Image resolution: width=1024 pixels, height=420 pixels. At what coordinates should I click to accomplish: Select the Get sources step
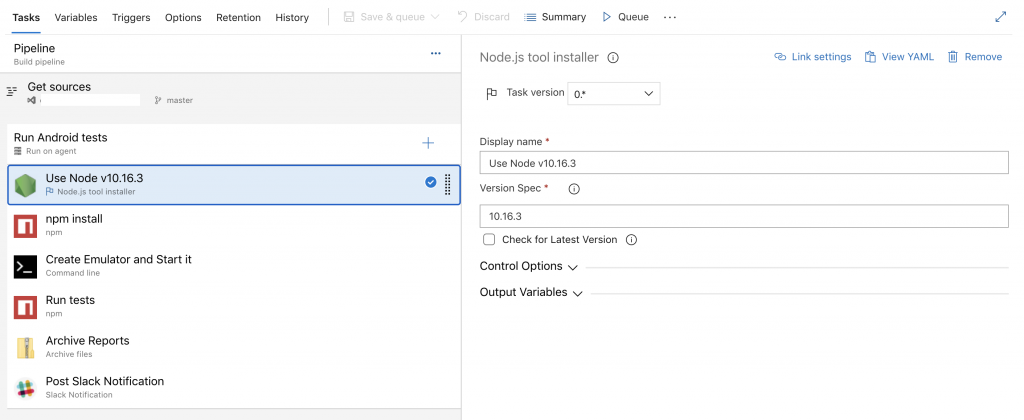231,93
